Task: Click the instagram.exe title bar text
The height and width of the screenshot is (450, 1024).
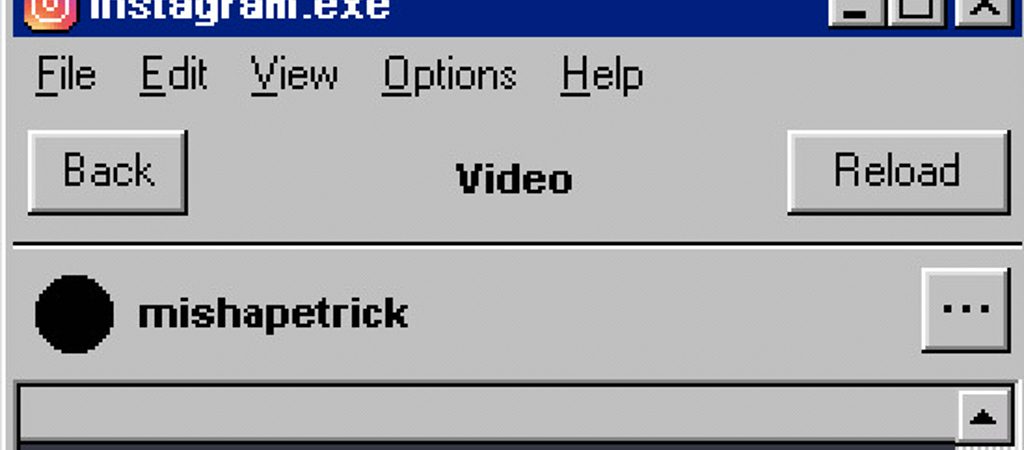Action: coord(239,10)
